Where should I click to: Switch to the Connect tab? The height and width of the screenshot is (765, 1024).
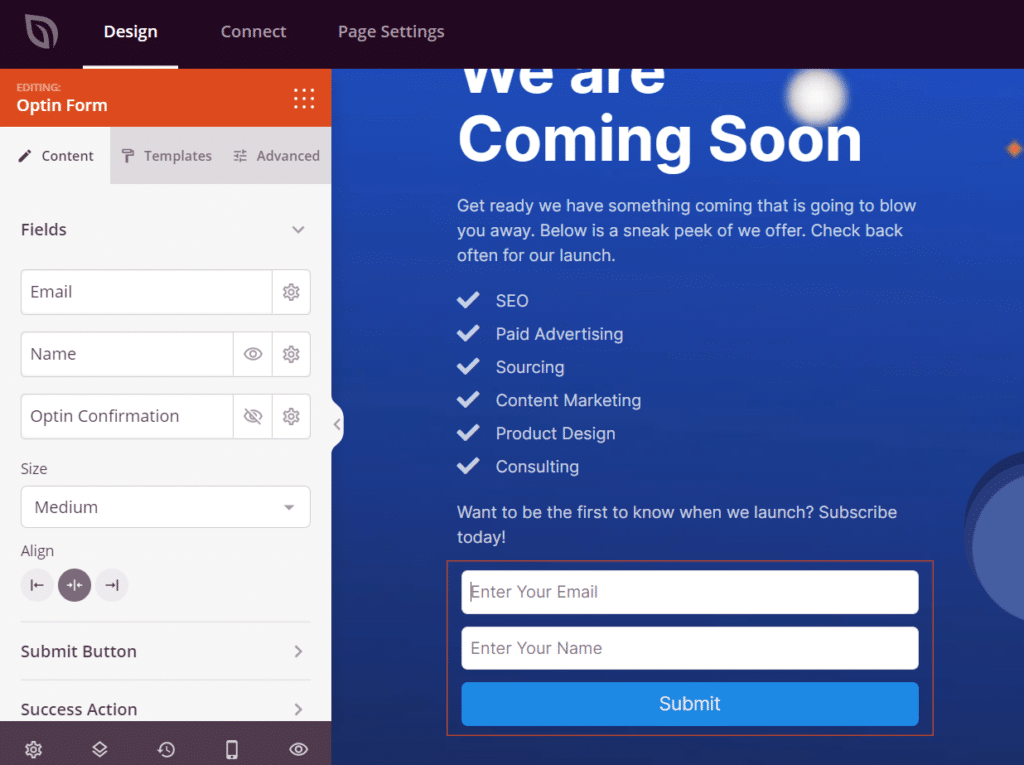coord(253,32)
